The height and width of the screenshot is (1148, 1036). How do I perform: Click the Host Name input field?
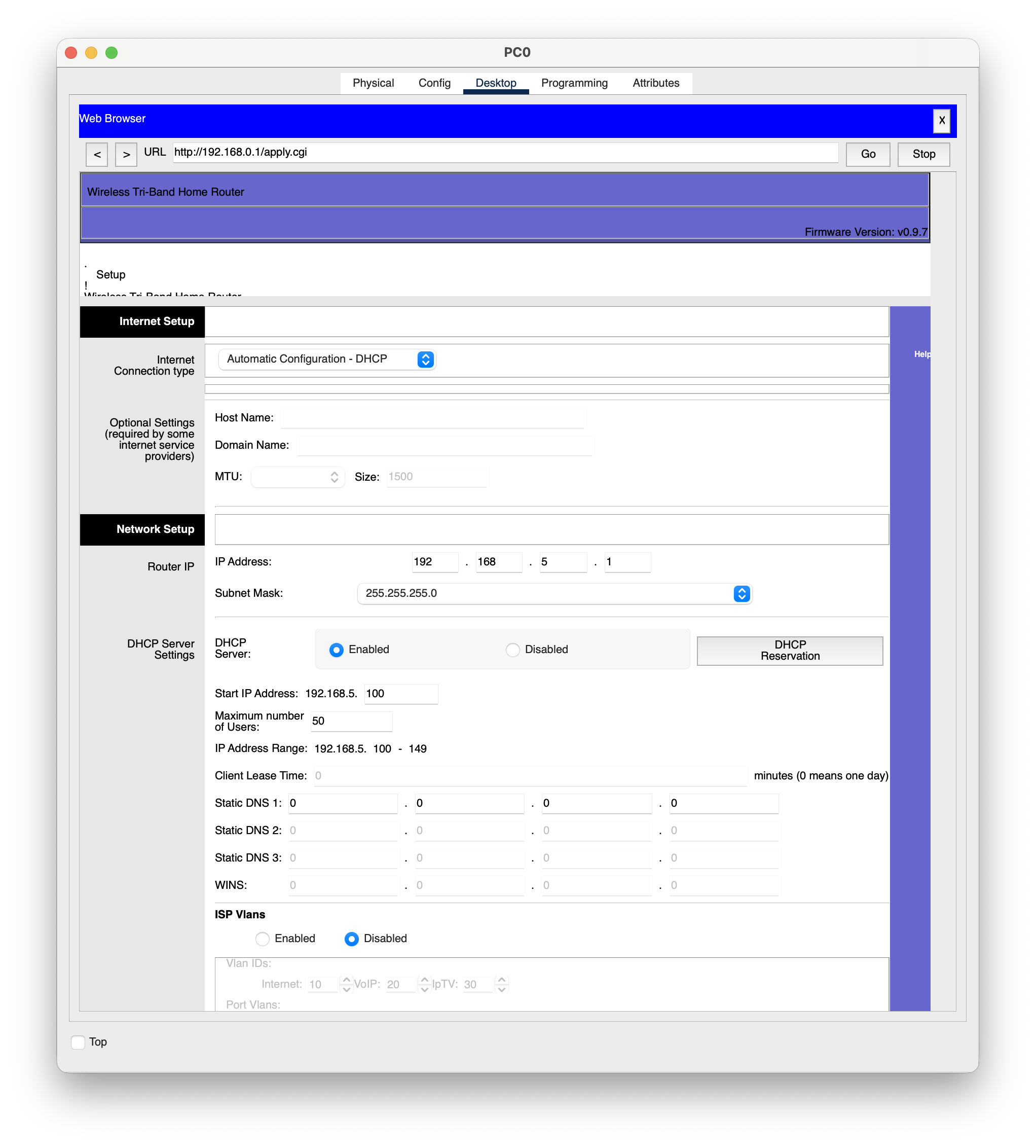tap(432, 418)
